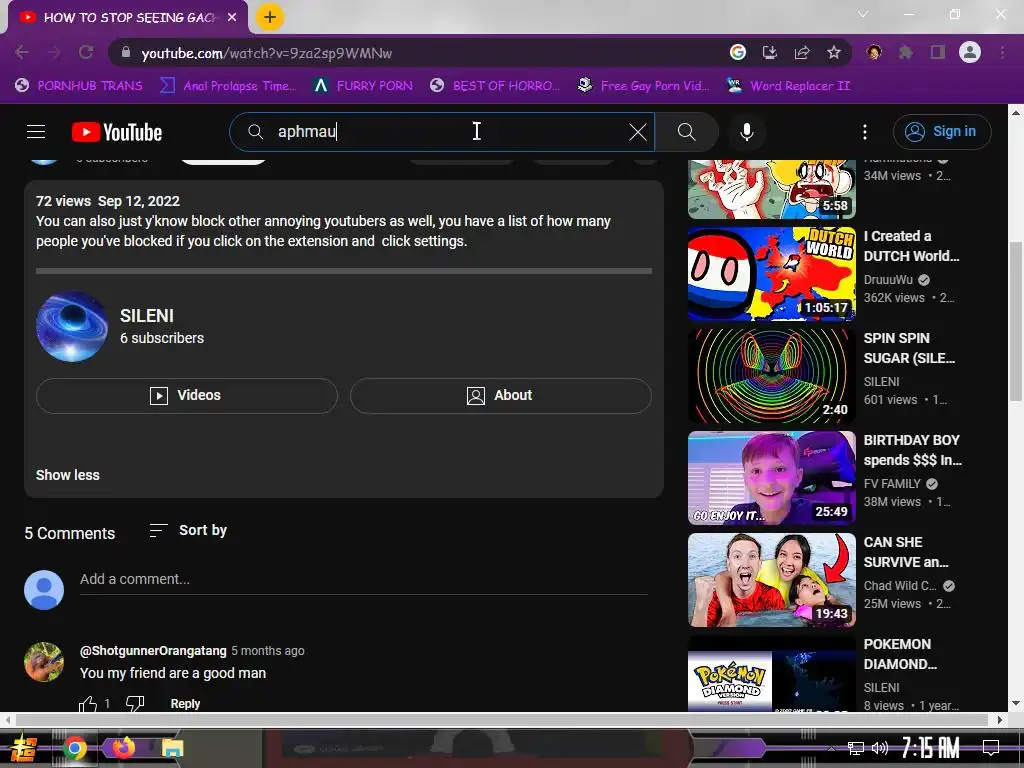Open the 5:58 cartoon video thumbnail
Image resolution: width=1024 pixels, height=768 pixels.
(x=771, y=189)
